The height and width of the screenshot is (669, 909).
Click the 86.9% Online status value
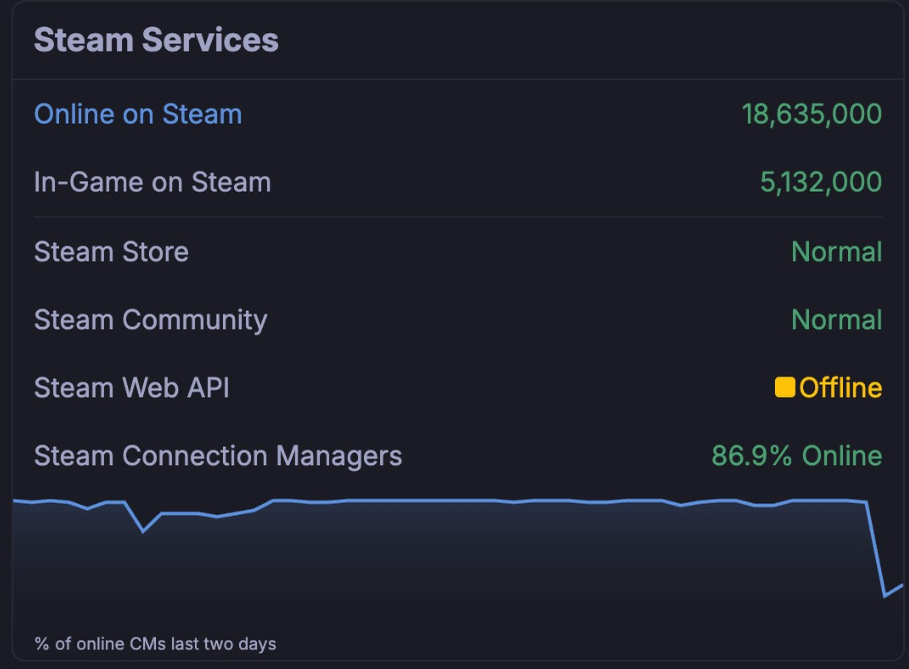tap(796, 456)
